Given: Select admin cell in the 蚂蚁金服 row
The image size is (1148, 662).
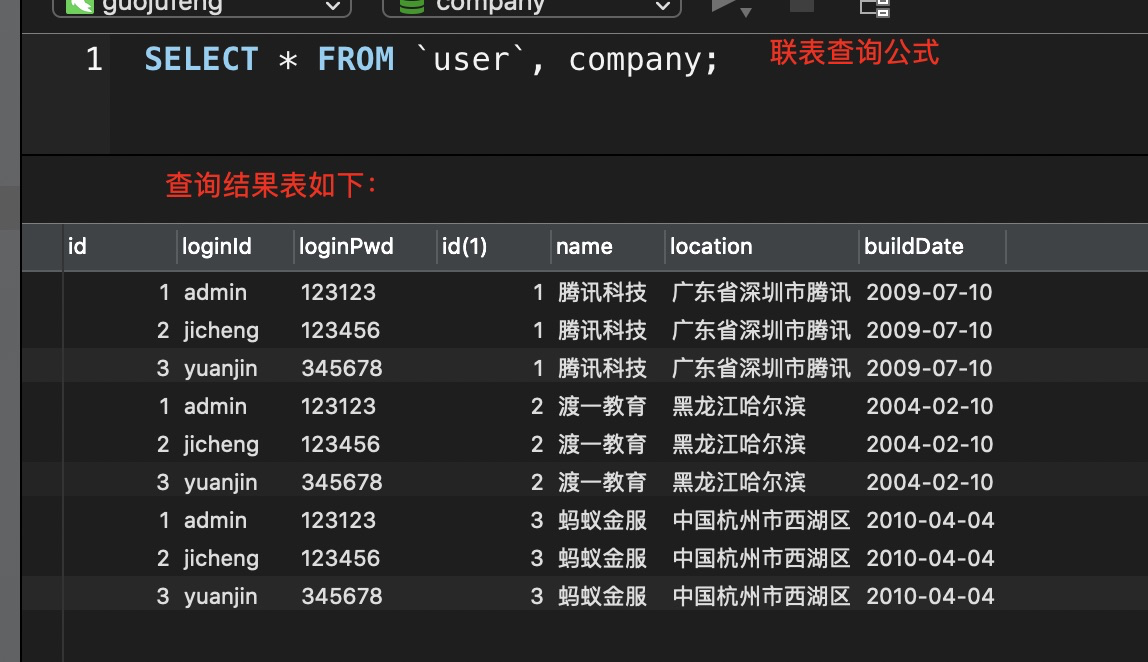Looking at the screenshot, I should pos(215,521).
